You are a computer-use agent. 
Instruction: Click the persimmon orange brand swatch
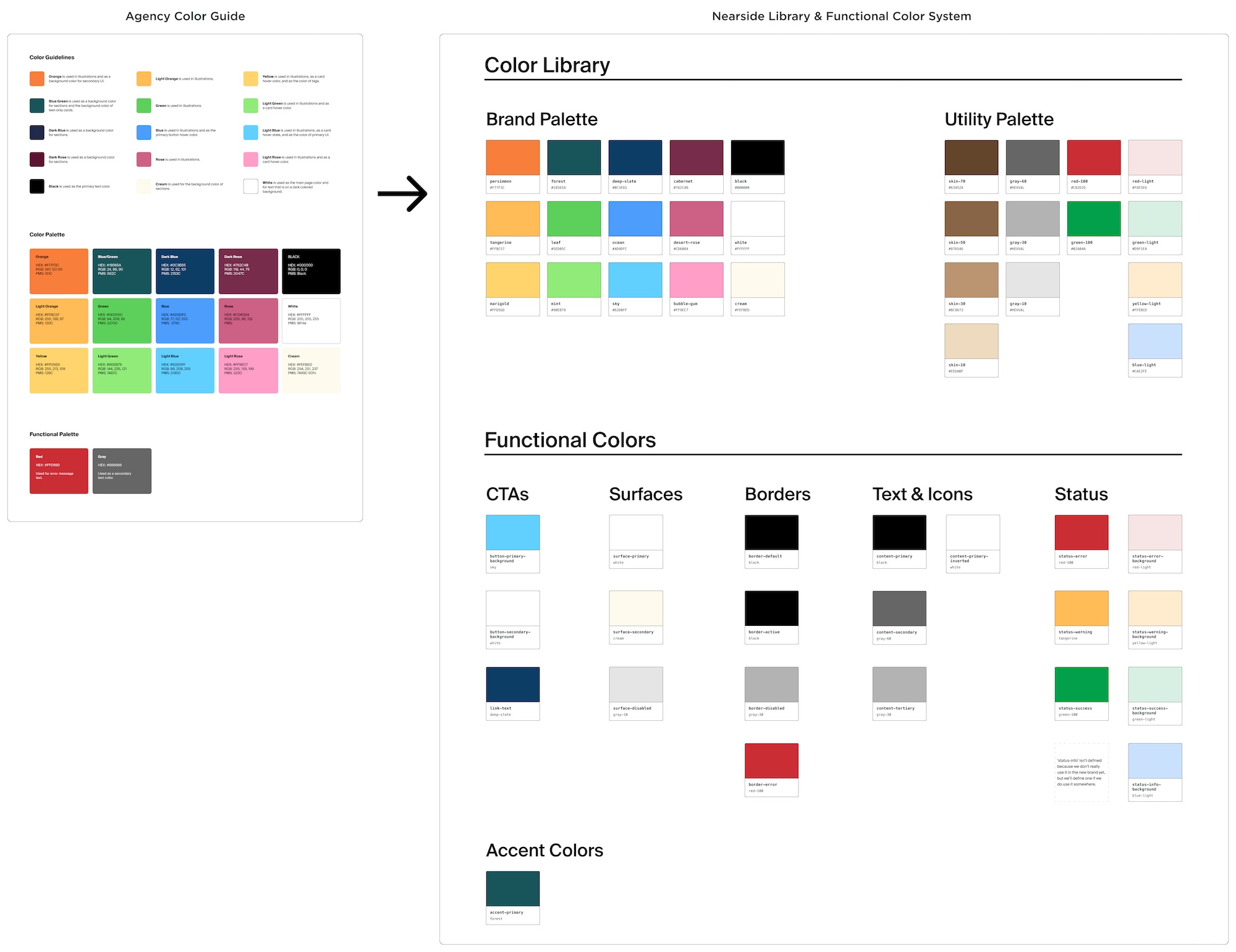click(x=512, y=158)
